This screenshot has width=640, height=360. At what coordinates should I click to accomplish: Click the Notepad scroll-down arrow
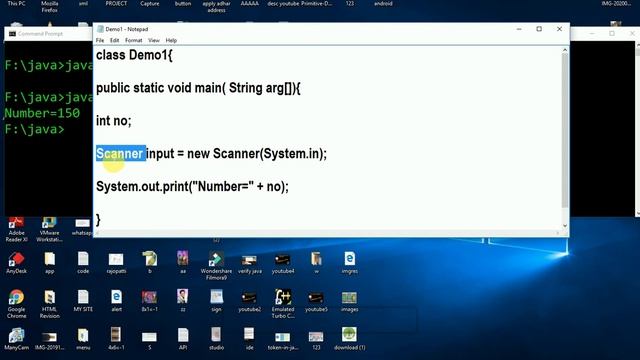[565, 225]
